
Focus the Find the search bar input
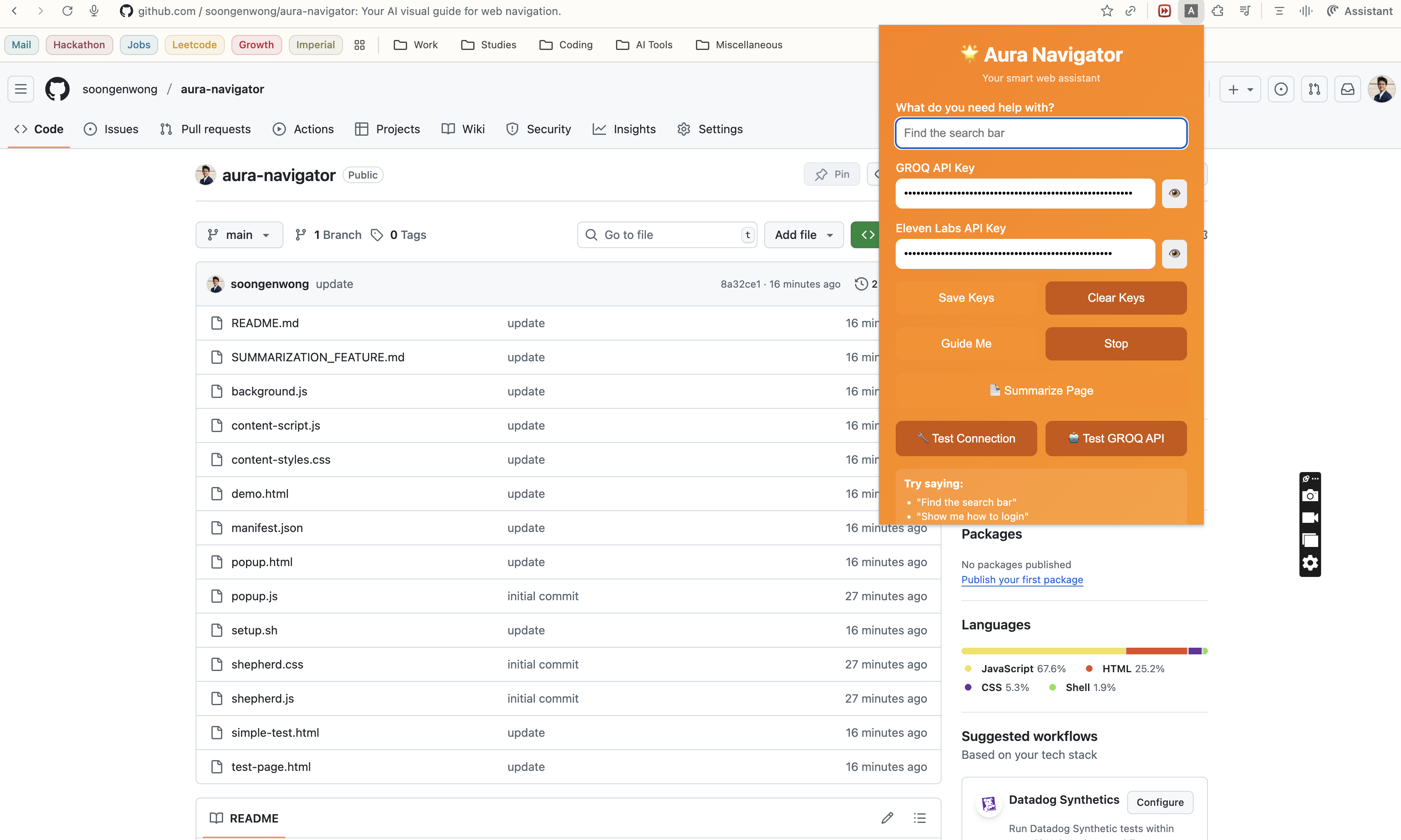[x=1041, y=132]
